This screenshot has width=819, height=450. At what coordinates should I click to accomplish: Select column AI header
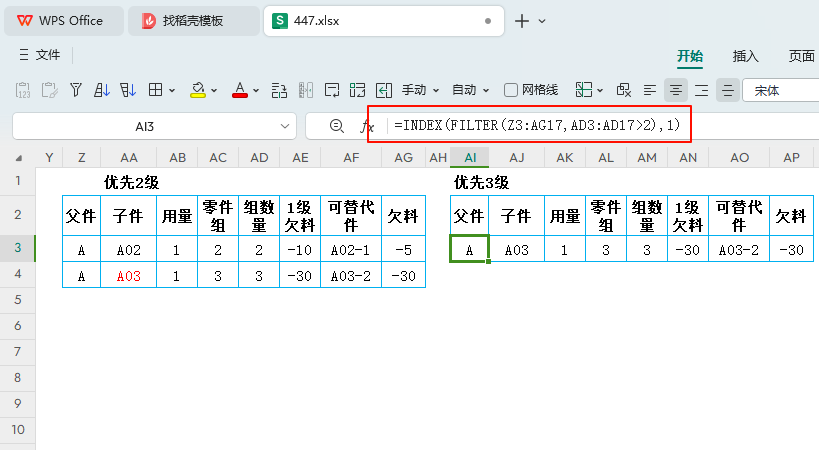pos(470,158)
